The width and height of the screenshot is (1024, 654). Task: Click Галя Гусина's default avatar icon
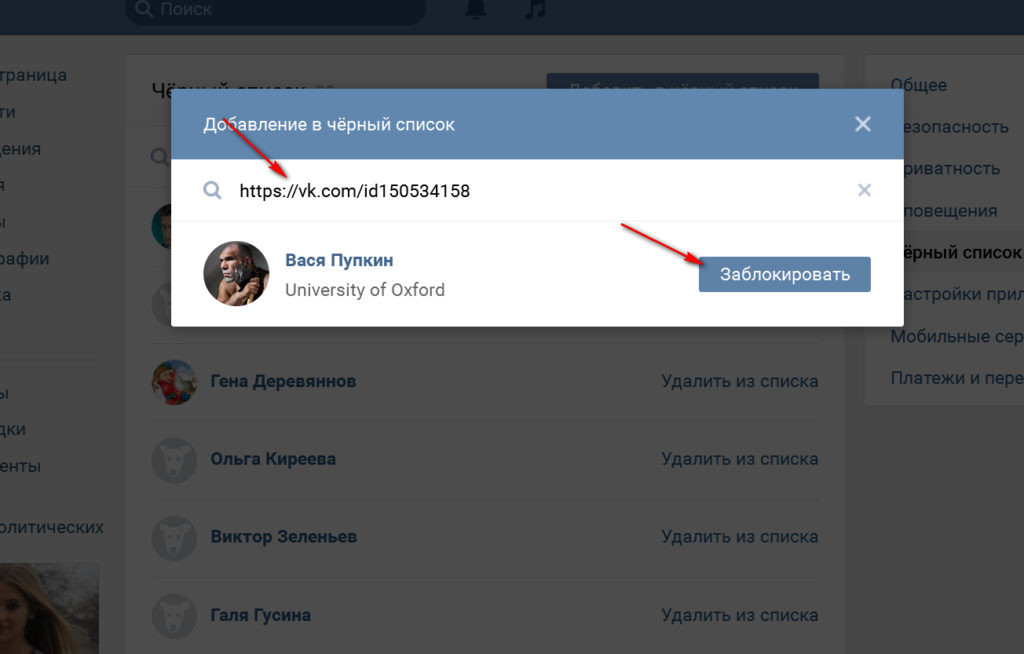[174, 615]
